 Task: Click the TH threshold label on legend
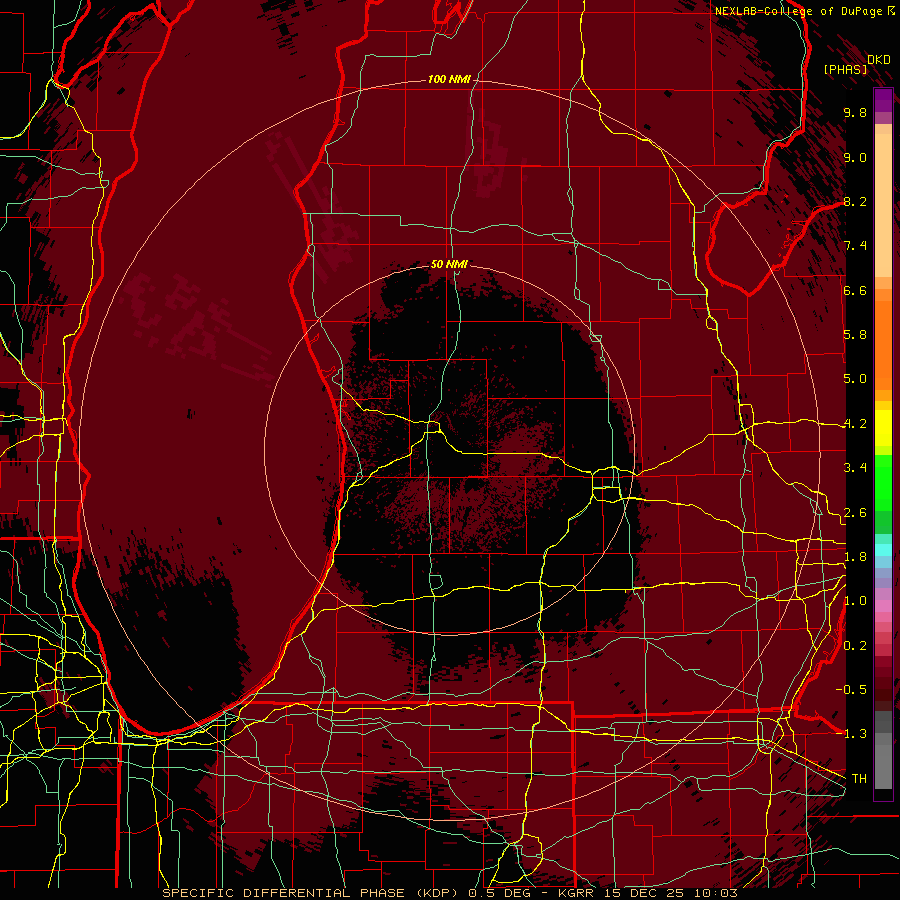859,779
